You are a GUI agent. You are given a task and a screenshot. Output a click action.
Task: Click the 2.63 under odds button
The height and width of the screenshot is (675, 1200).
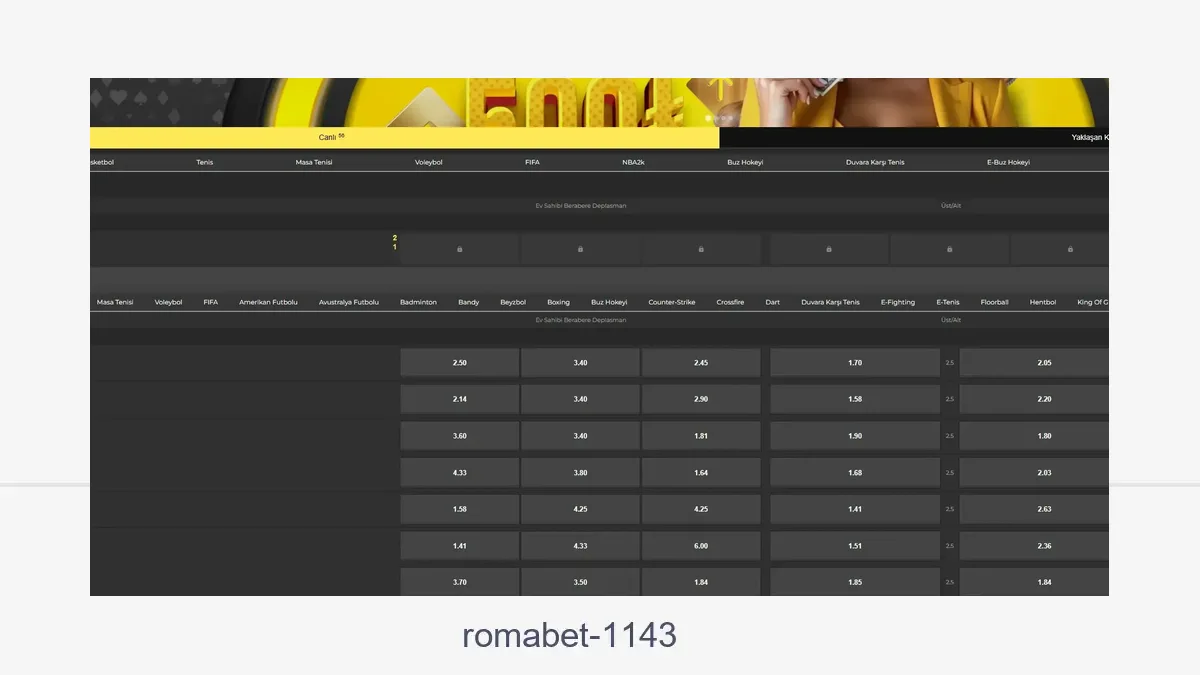[x=1044, y=509]
